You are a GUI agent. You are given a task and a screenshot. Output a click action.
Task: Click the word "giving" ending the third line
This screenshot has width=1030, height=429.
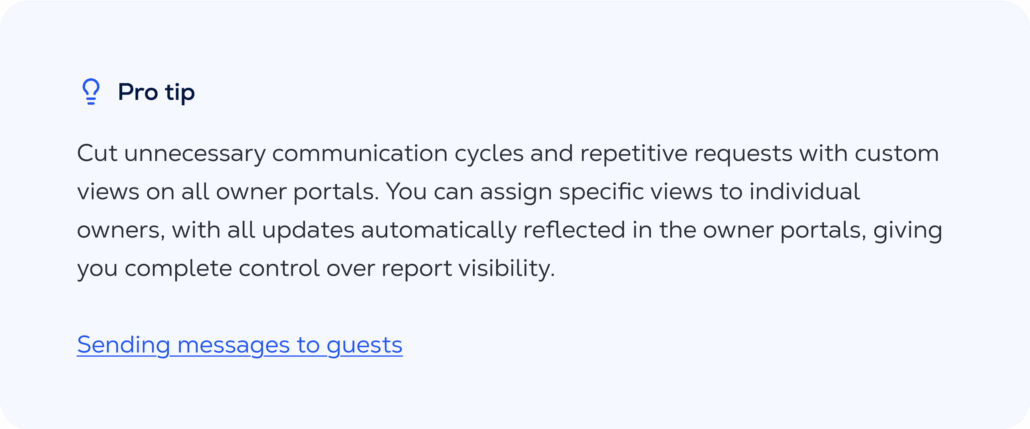click(x=909, y=231)
